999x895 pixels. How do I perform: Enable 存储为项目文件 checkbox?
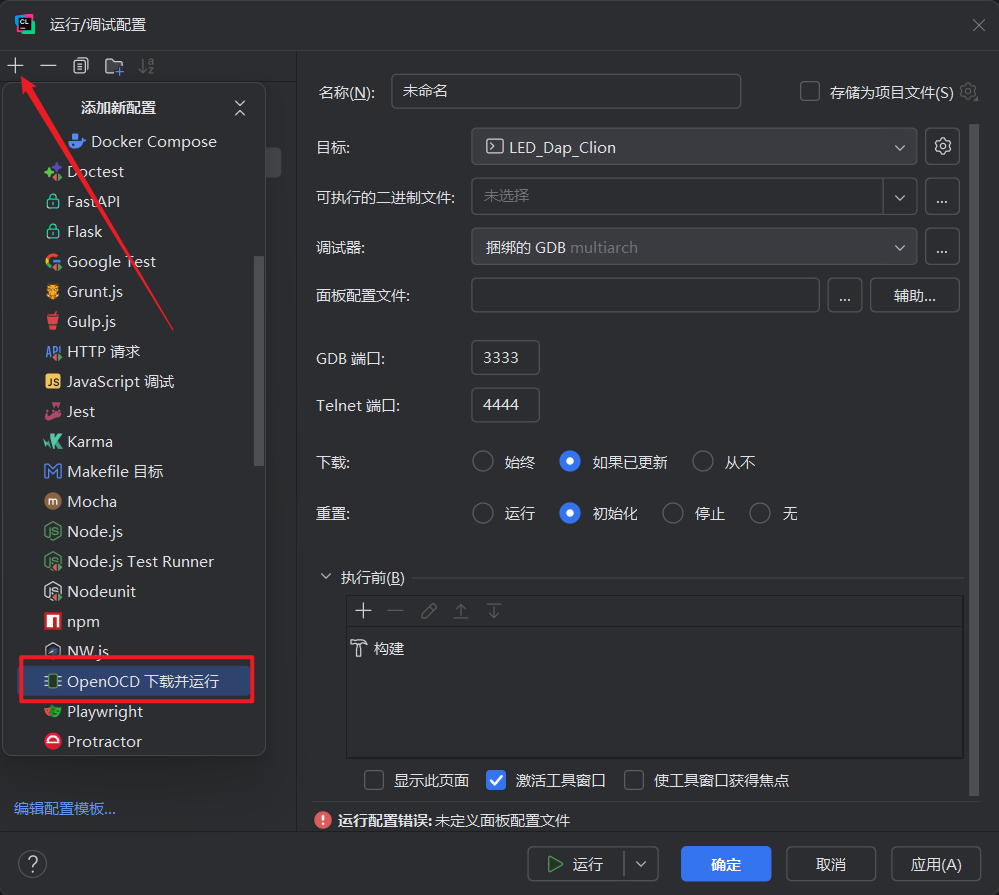click(809, 91)
